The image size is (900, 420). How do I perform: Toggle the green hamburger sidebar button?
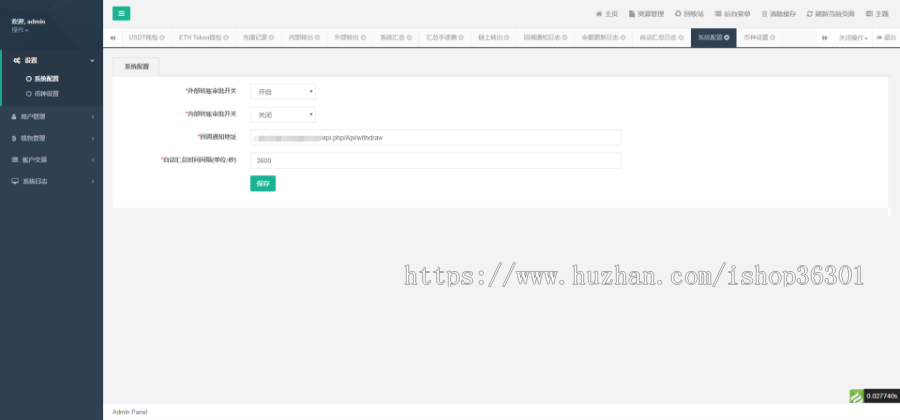(121, 14)
